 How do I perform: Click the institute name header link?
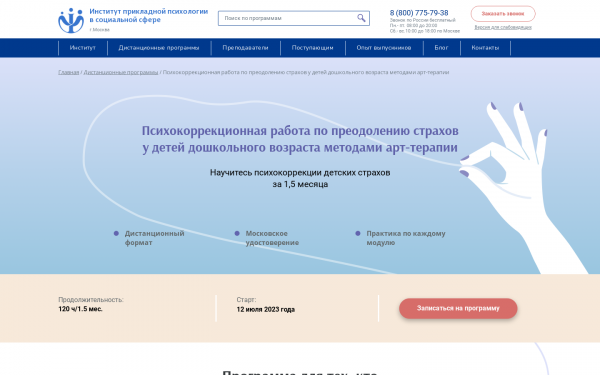coord(148,16)
